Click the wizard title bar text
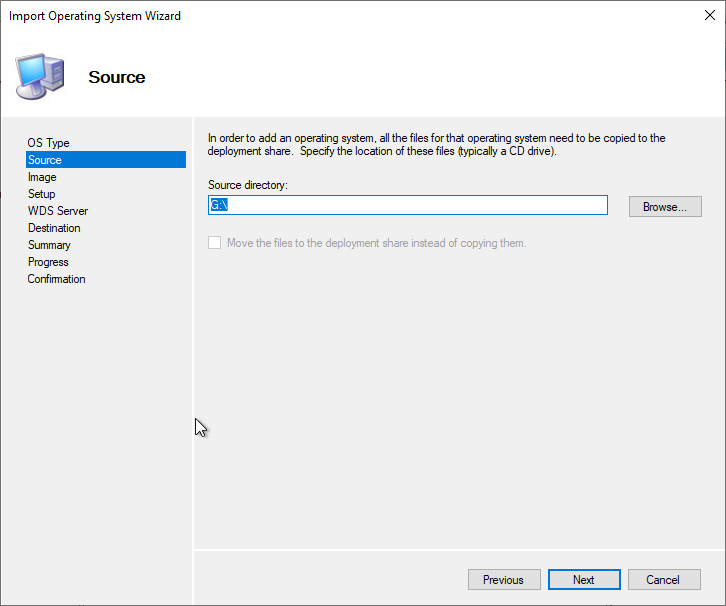The image size is (726, 606). [95, 16]
